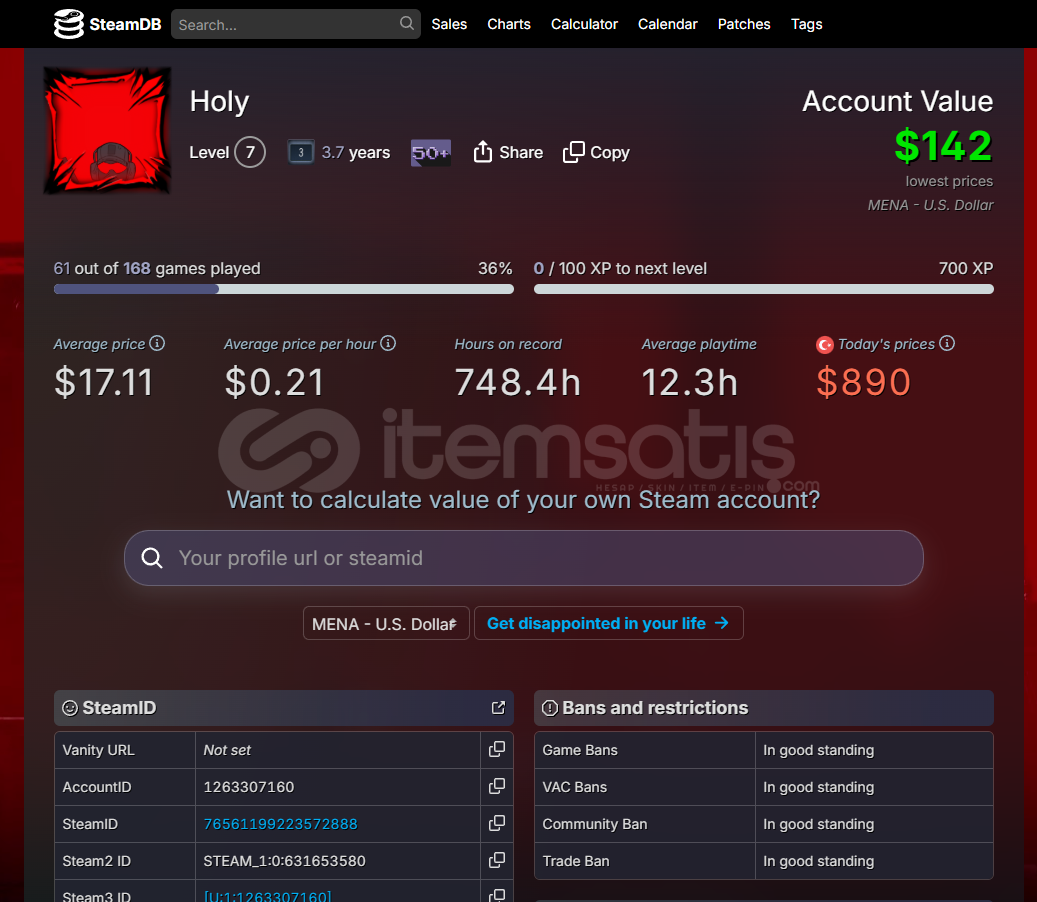The image size is (1037, 902).
Task: Click the 1263307160 AccountID cell
Action: click(x=338, y=787)
